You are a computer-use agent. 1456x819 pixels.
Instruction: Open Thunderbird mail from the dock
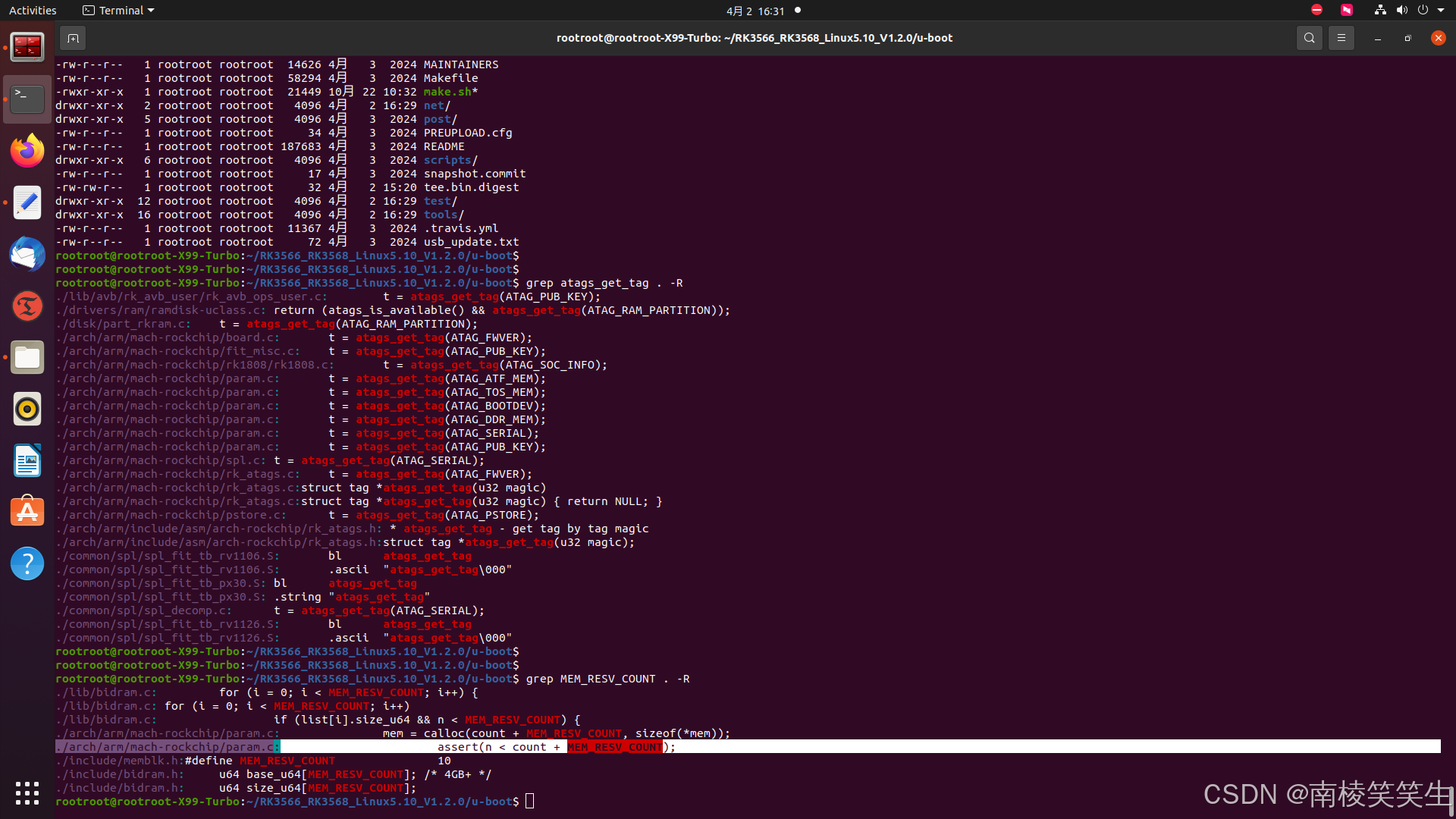click(27, 254)
